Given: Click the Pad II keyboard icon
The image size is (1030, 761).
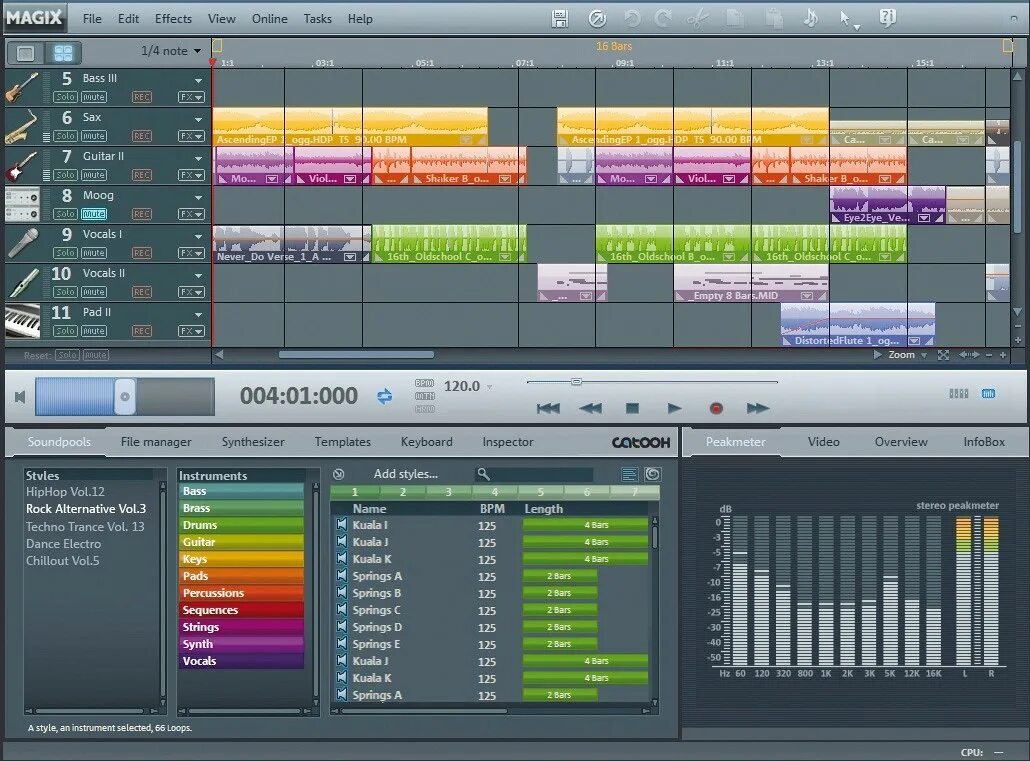Looking at the screenshot, I should click(22, 321).
